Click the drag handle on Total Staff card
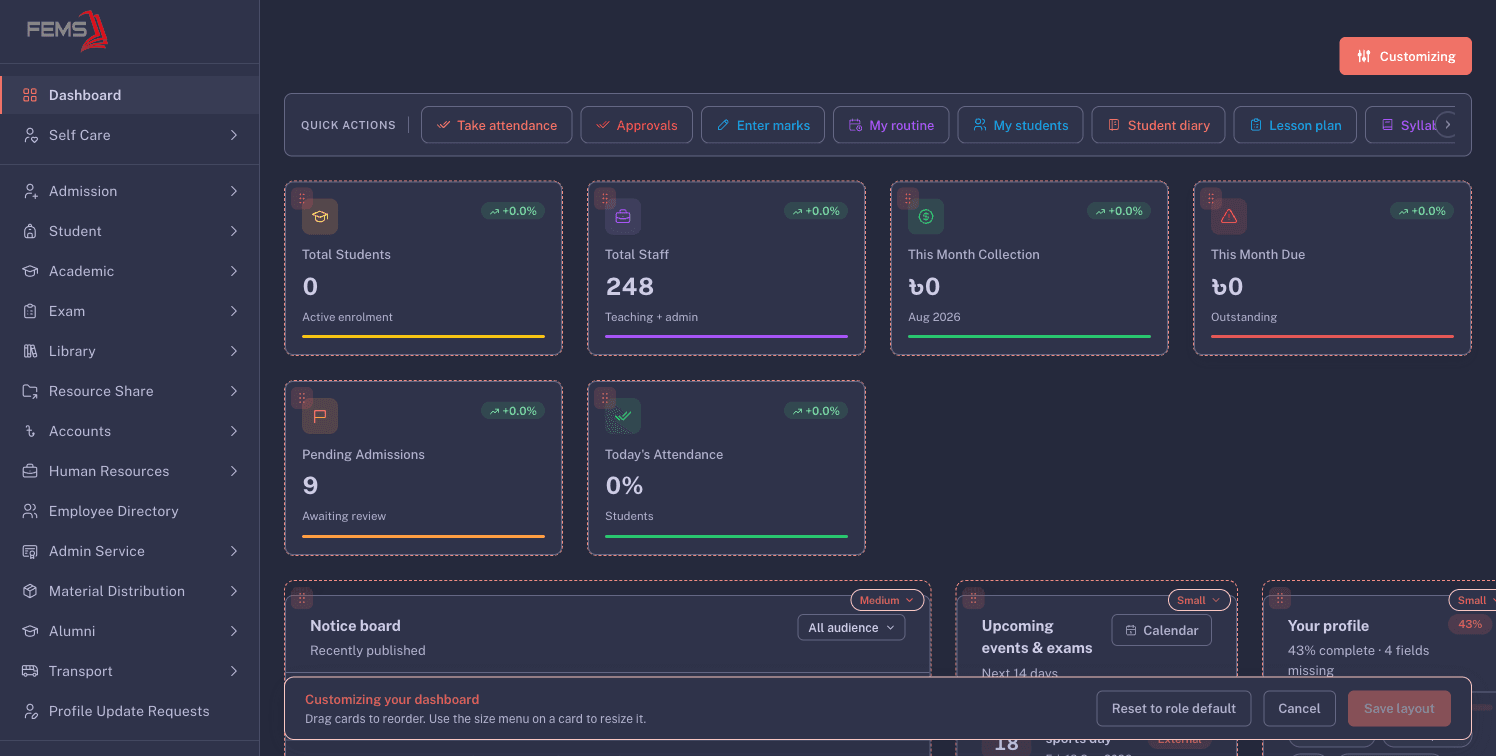1496x756 pixels. [x=605, y=198]
